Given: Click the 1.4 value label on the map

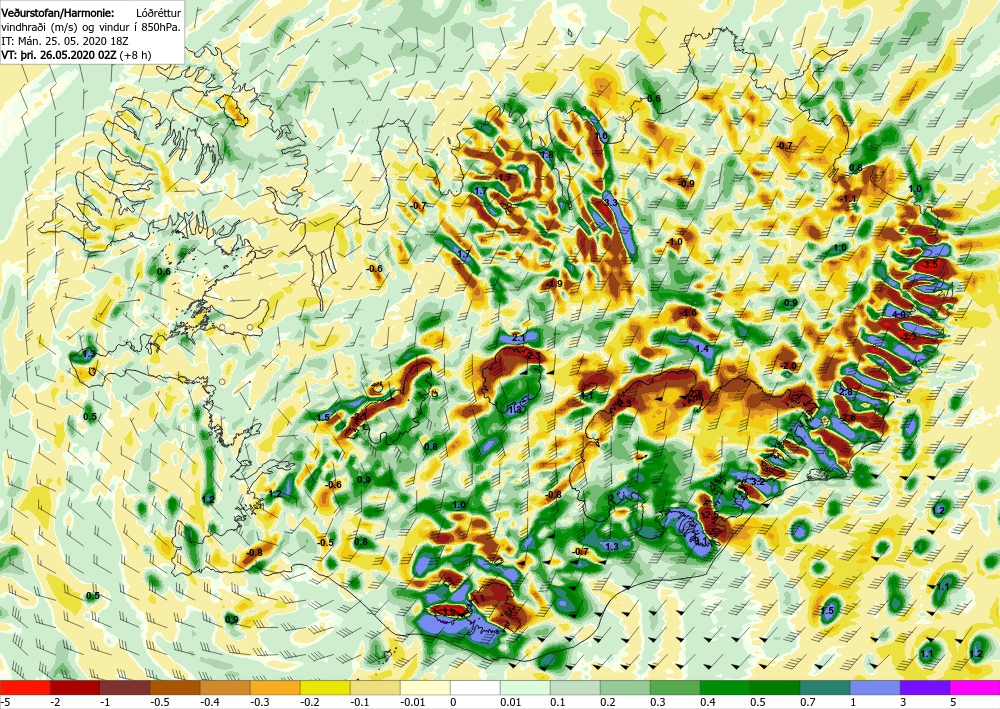Looking at the screenshot, I should [x=702, y=349].
